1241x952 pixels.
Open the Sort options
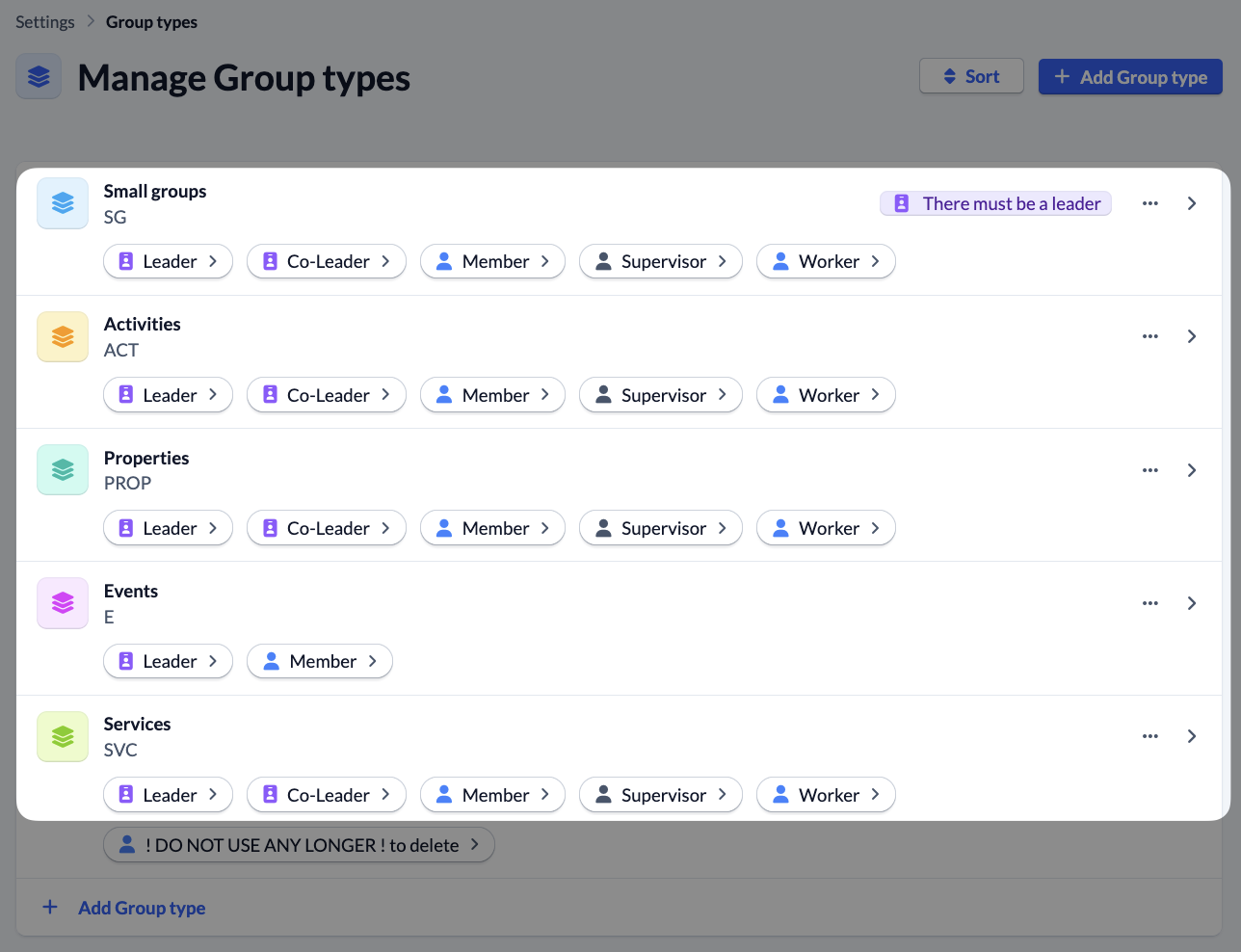coord(971,77)
